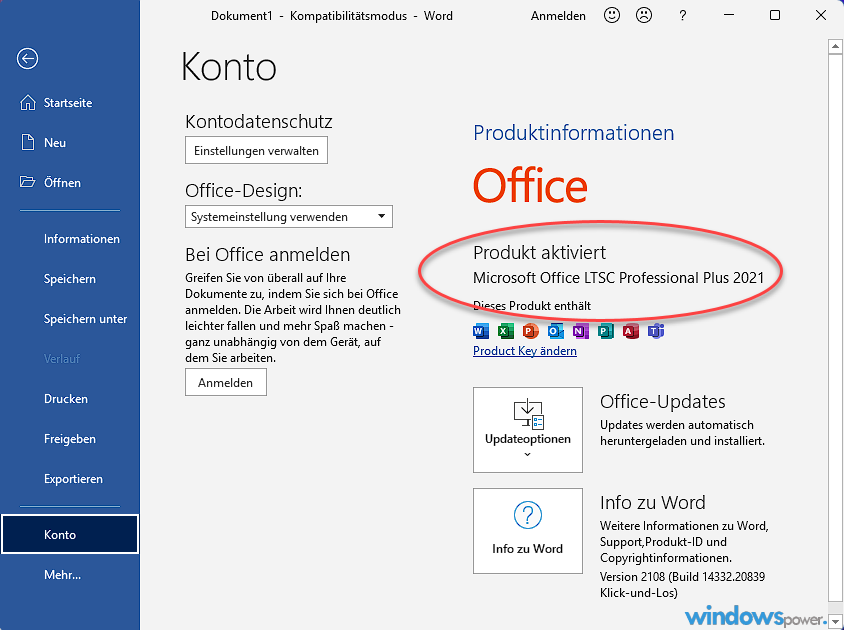
Task: Click the Teams app icon
Action: tap(656, 331)
